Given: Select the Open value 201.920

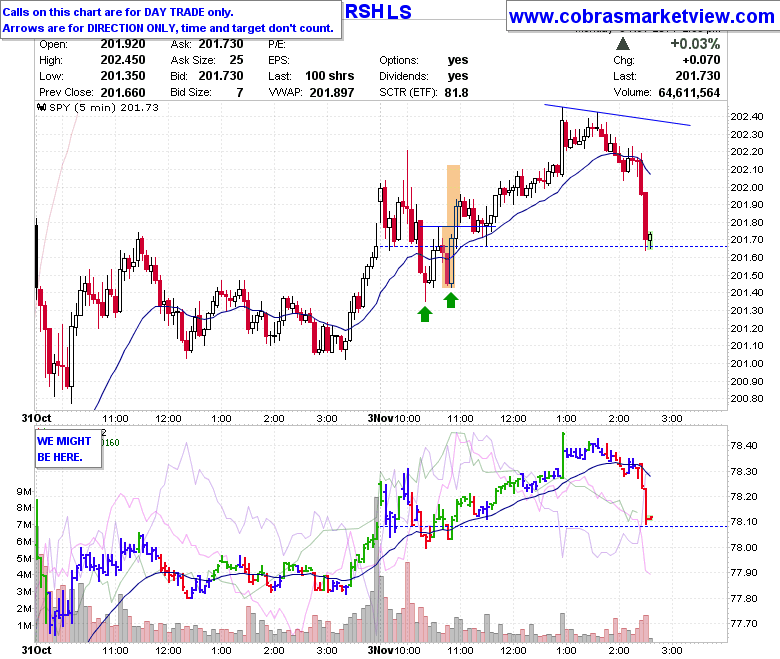Looking at the screenshot, I should click(x=123, y=44).
